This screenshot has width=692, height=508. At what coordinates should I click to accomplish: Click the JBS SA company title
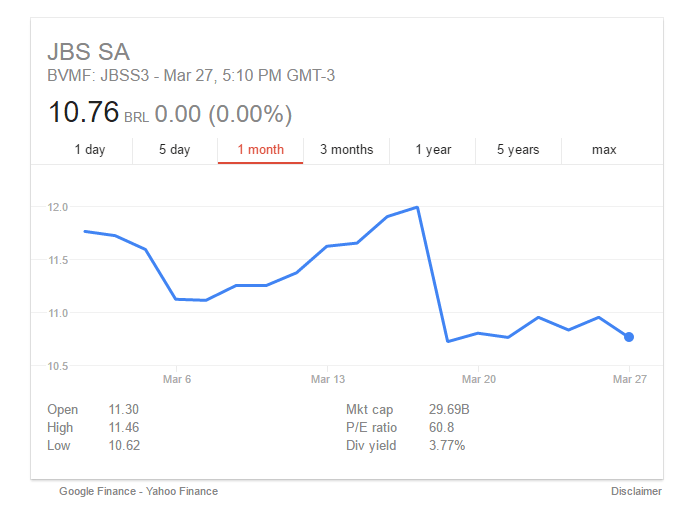pos(89,52)
